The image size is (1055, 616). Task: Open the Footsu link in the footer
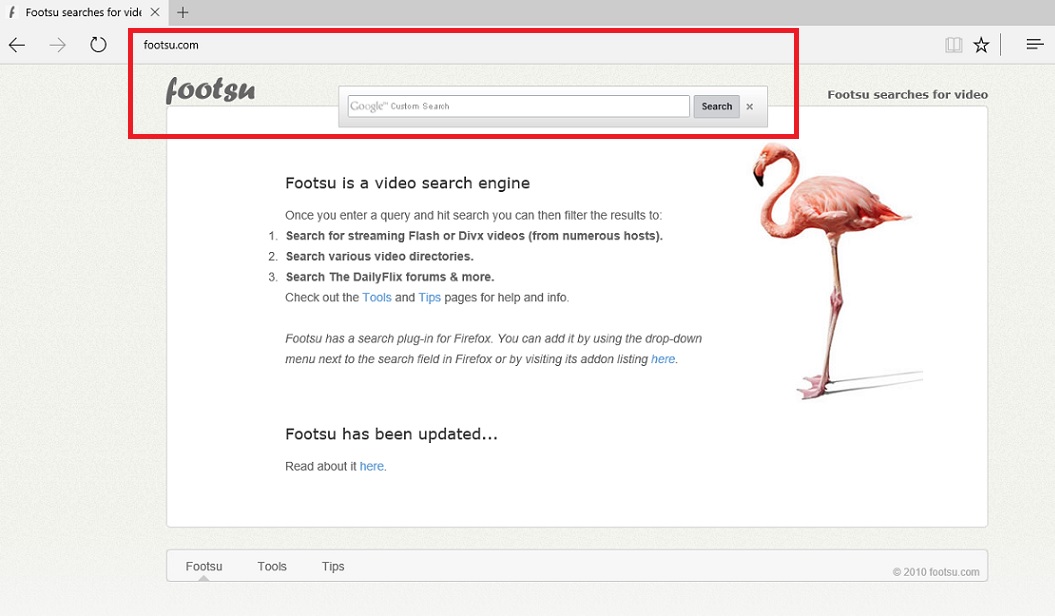203,566
